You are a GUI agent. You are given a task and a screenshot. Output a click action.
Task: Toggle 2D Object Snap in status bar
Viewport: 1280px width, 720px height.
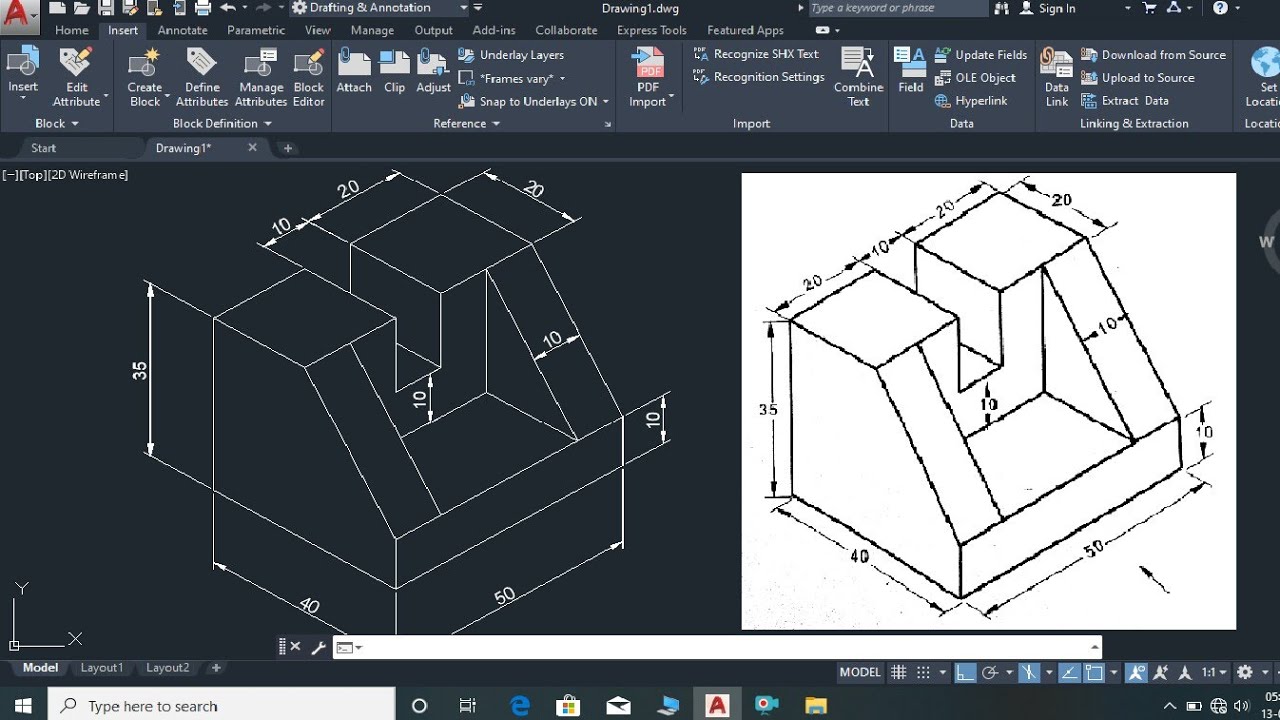pyautogui.click(x=1094, y=672)
